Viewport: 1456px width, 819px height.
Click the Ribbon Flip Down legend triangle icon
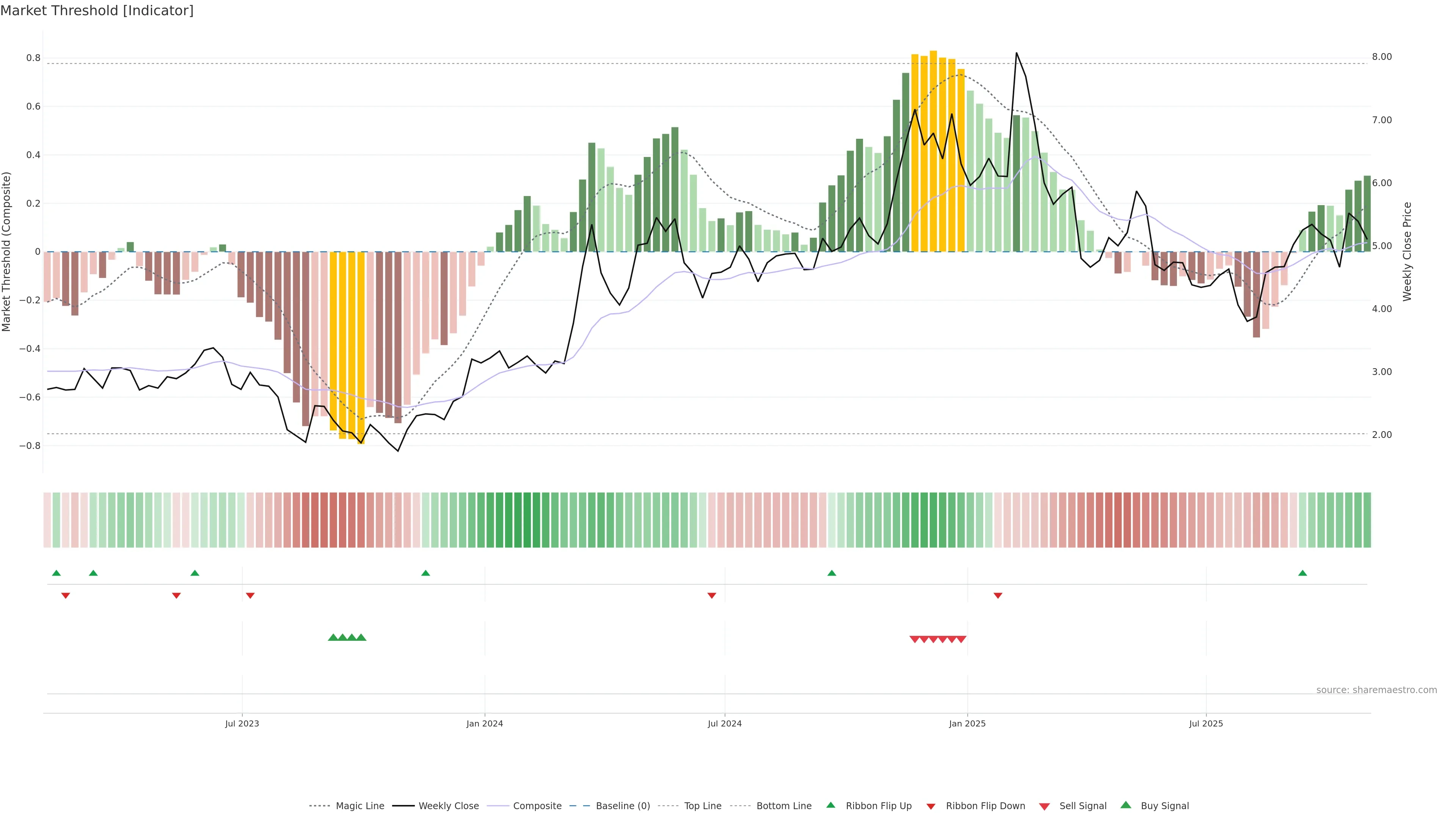931,806
